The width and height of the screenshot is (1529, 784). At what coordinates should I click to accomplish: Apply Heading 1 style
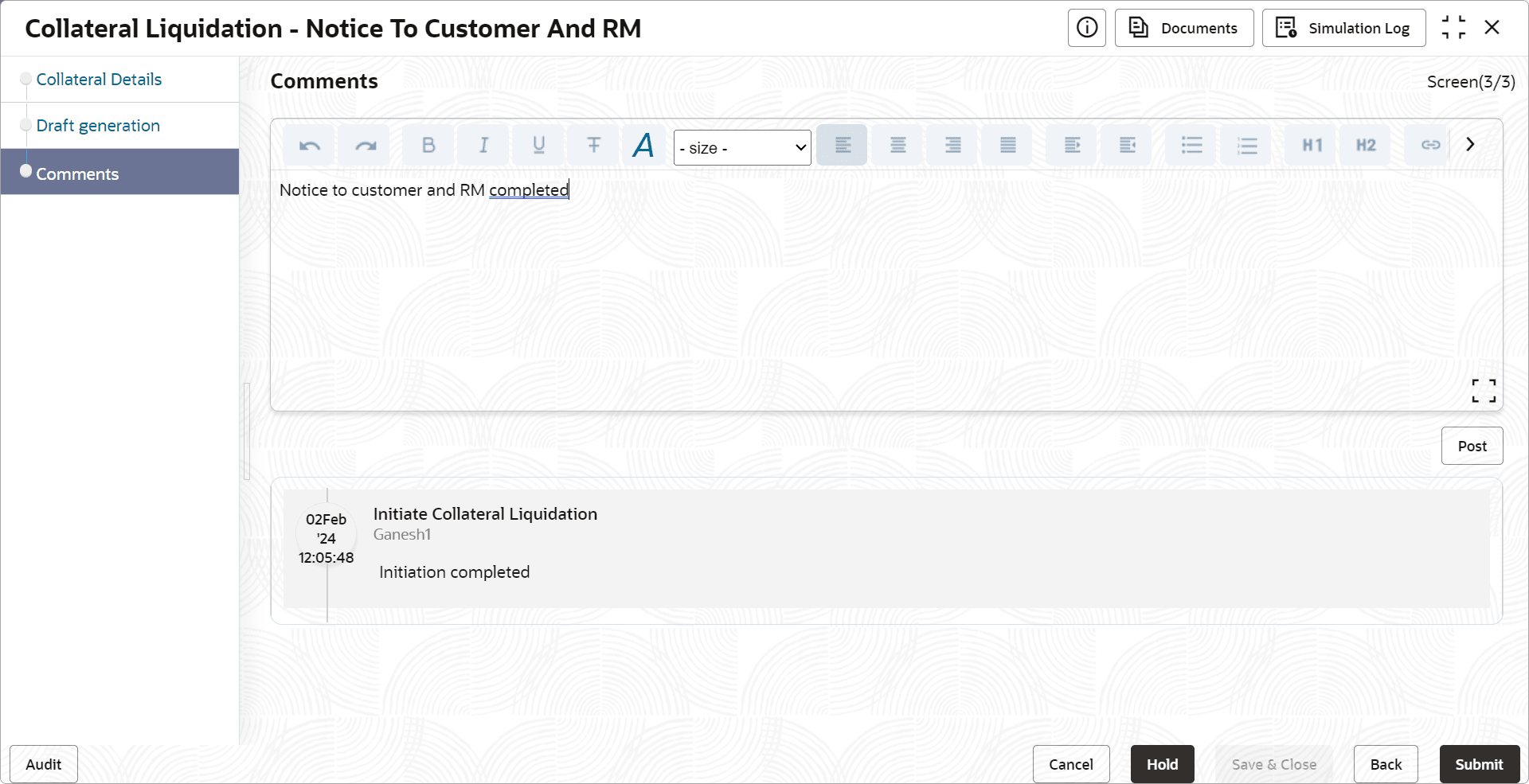pos(1312,146)
